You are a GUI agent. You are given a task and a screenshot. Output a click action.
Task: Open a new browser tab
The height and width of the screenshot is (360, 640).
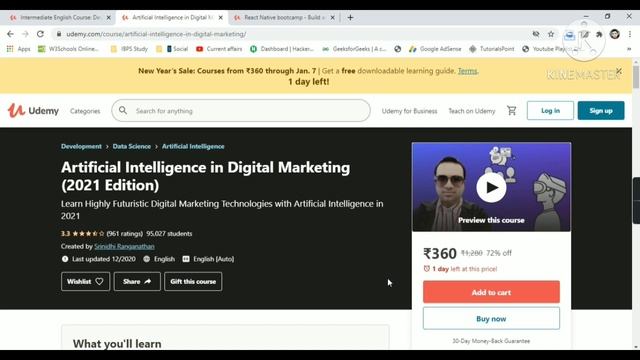(350, 18)
